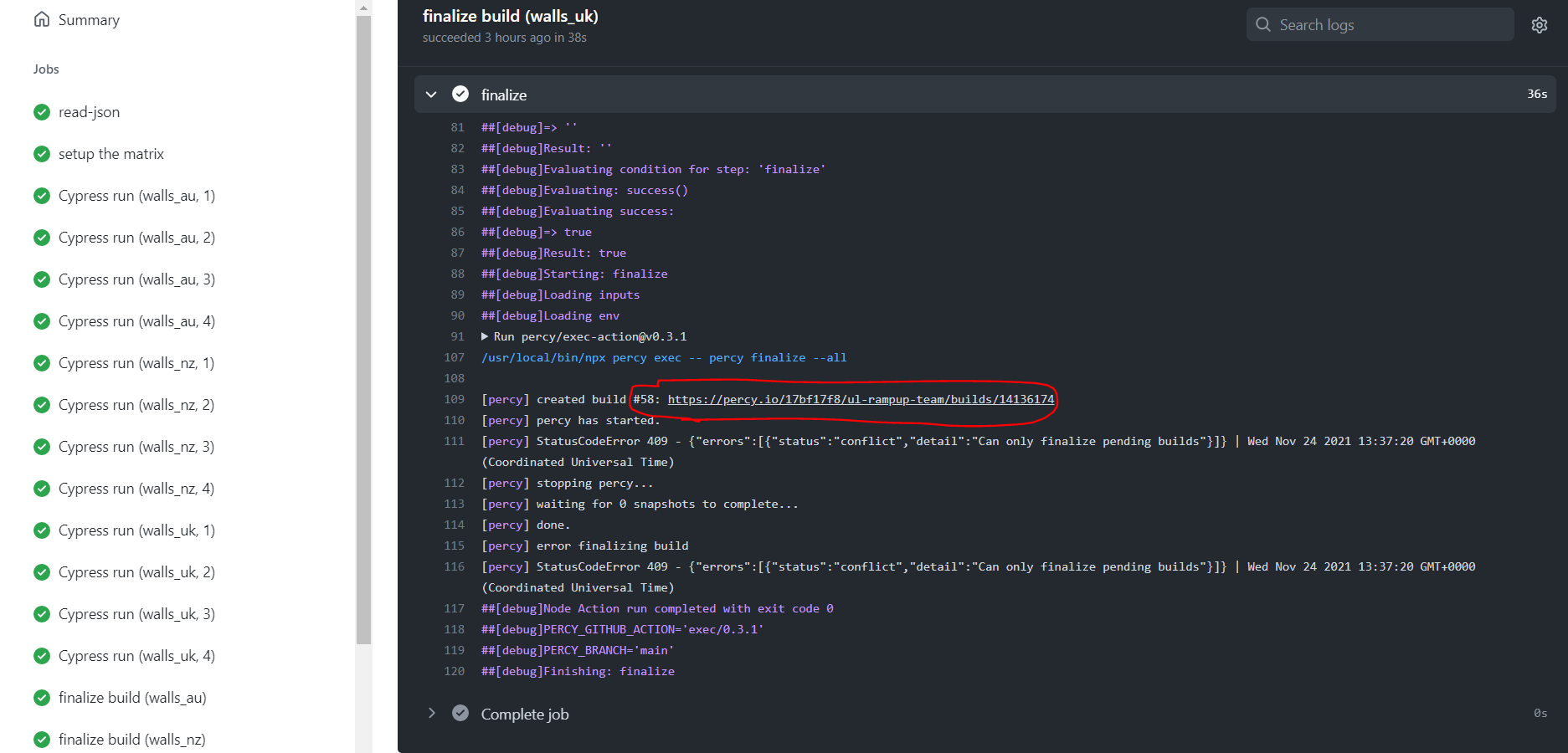Screen dimensions: 1568x753
Task: Click the '[percy] error finalizing build' line
Action: click(x=585, y=546)
